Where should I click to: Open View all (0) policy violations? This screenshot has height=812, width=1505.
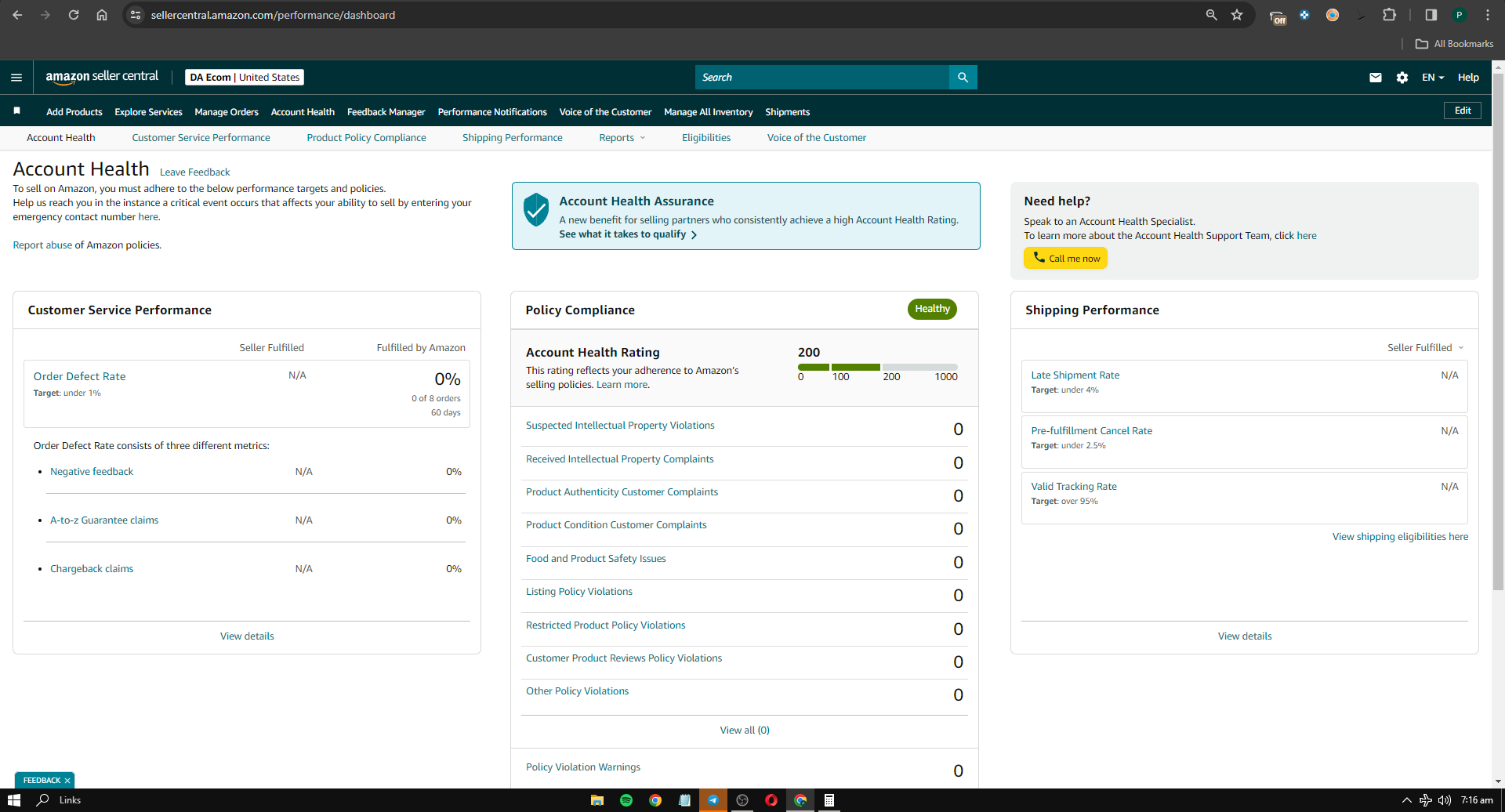click(745, 730)
